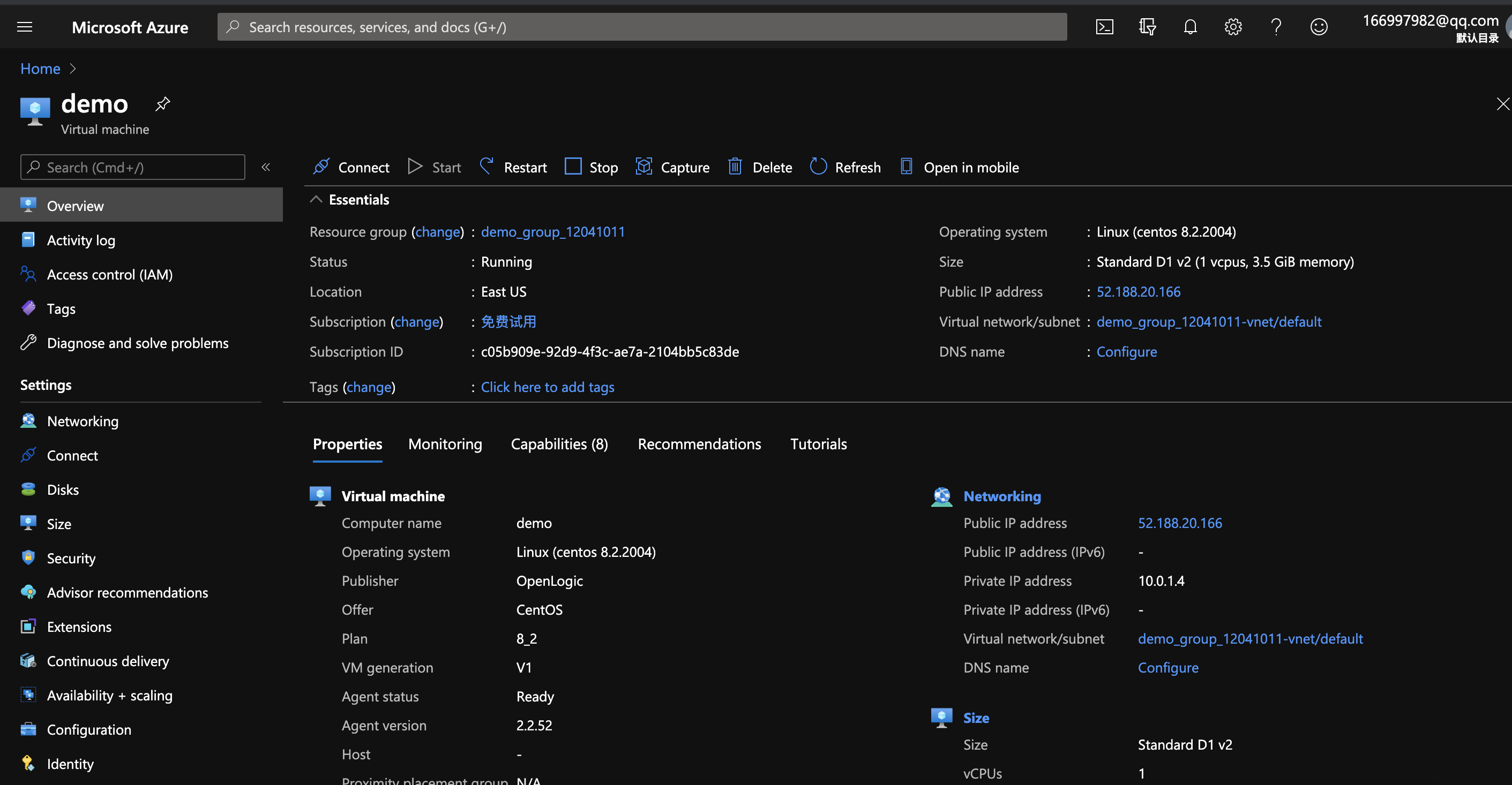Restart the virtual machine
This screenshot has width=1512, height=785.
pos(513,167)
